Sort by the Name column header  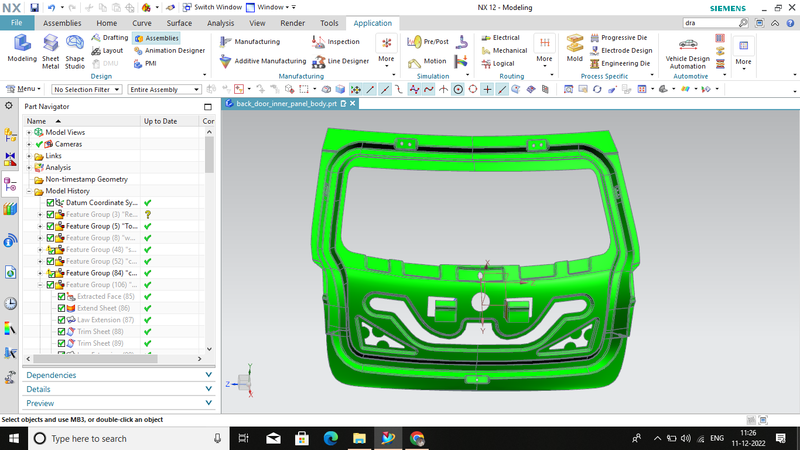(x=82, y=121)
